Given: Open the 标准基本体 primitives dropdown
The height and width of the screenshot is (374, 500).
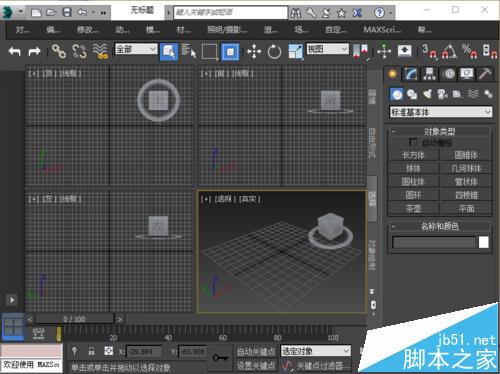Looking at the screenshot, I should point(441,112).
